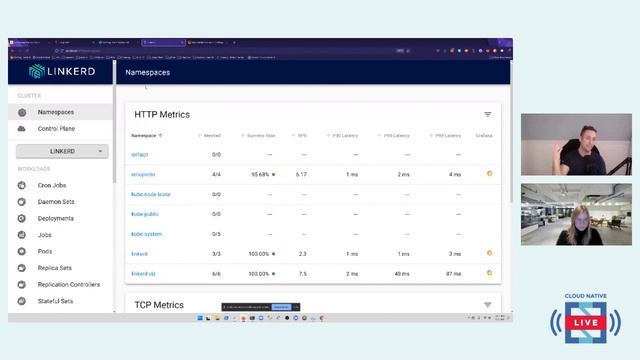Click the Windows Start button on taskbar
Image resolution: width=640 pixels, height=360 pixels.
[x=200, y=318]
